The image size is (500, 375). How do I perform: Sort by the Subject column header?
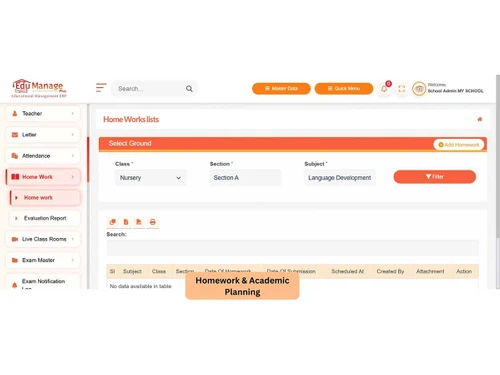coord(132,271)
